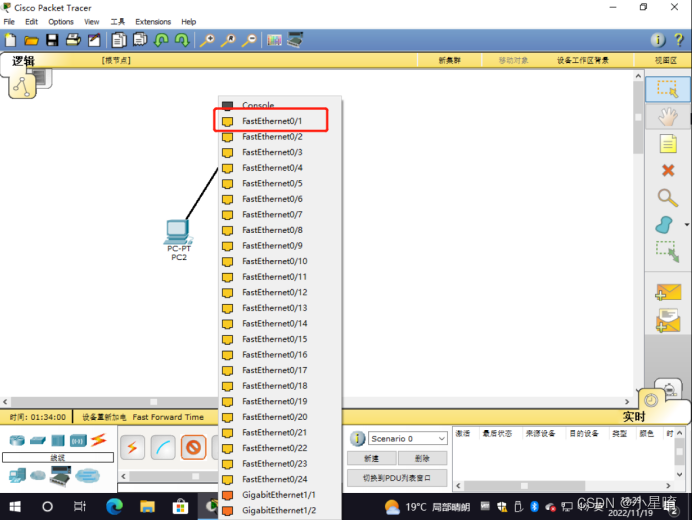Select Console port in the popup list
This screenshot has height=520, width=693.
pyautogui.click(x=280, y=105)
